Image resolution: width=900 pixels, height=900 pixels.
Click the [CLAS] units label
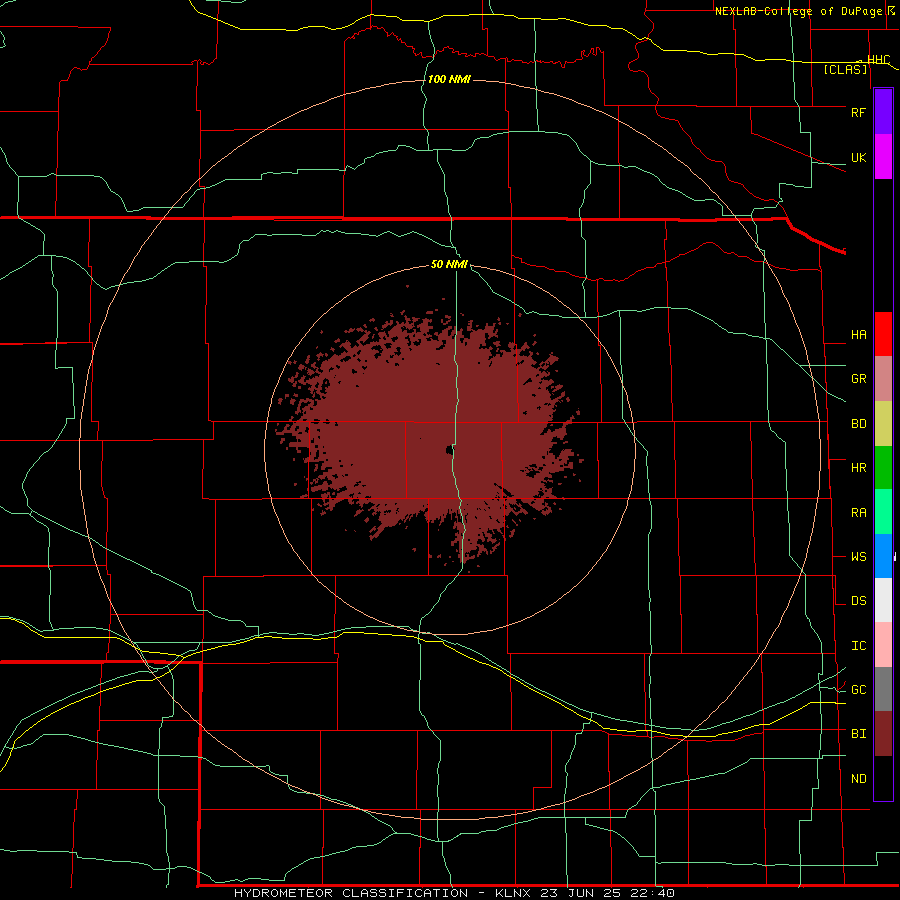[845, 69]
